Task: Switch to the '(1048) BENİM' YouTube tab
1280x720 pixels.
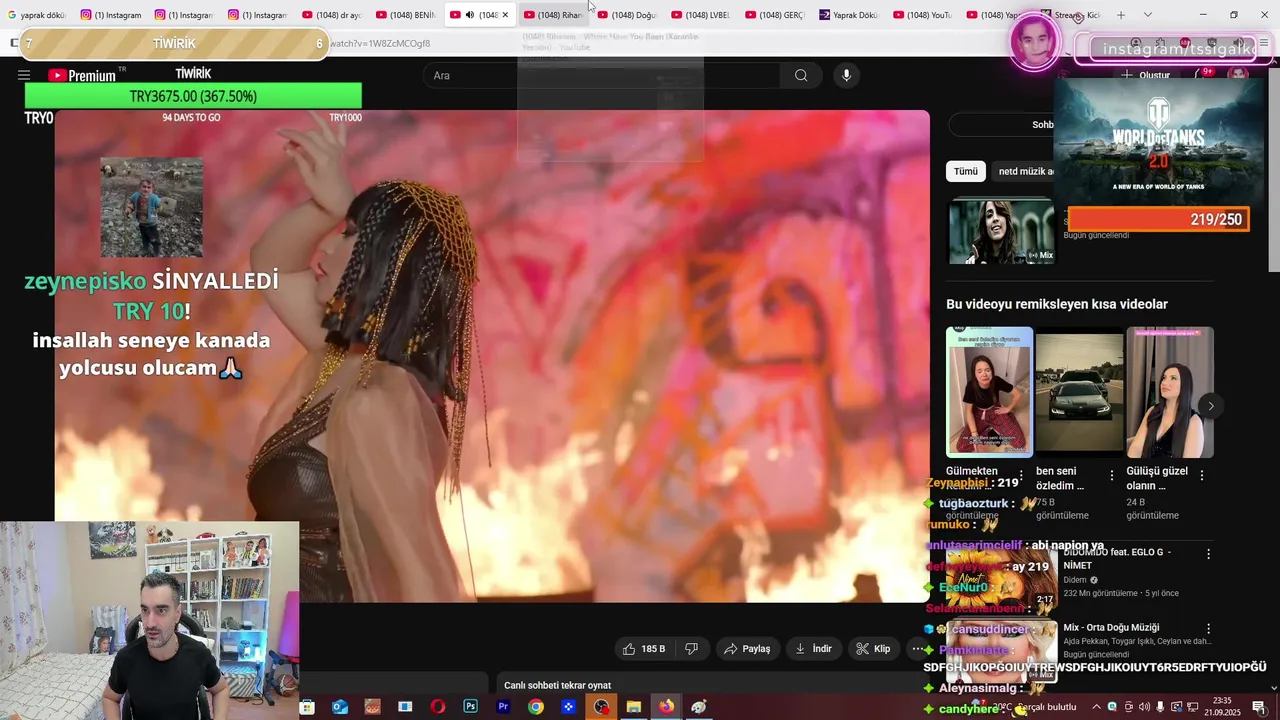Action: tap(406, 15)
